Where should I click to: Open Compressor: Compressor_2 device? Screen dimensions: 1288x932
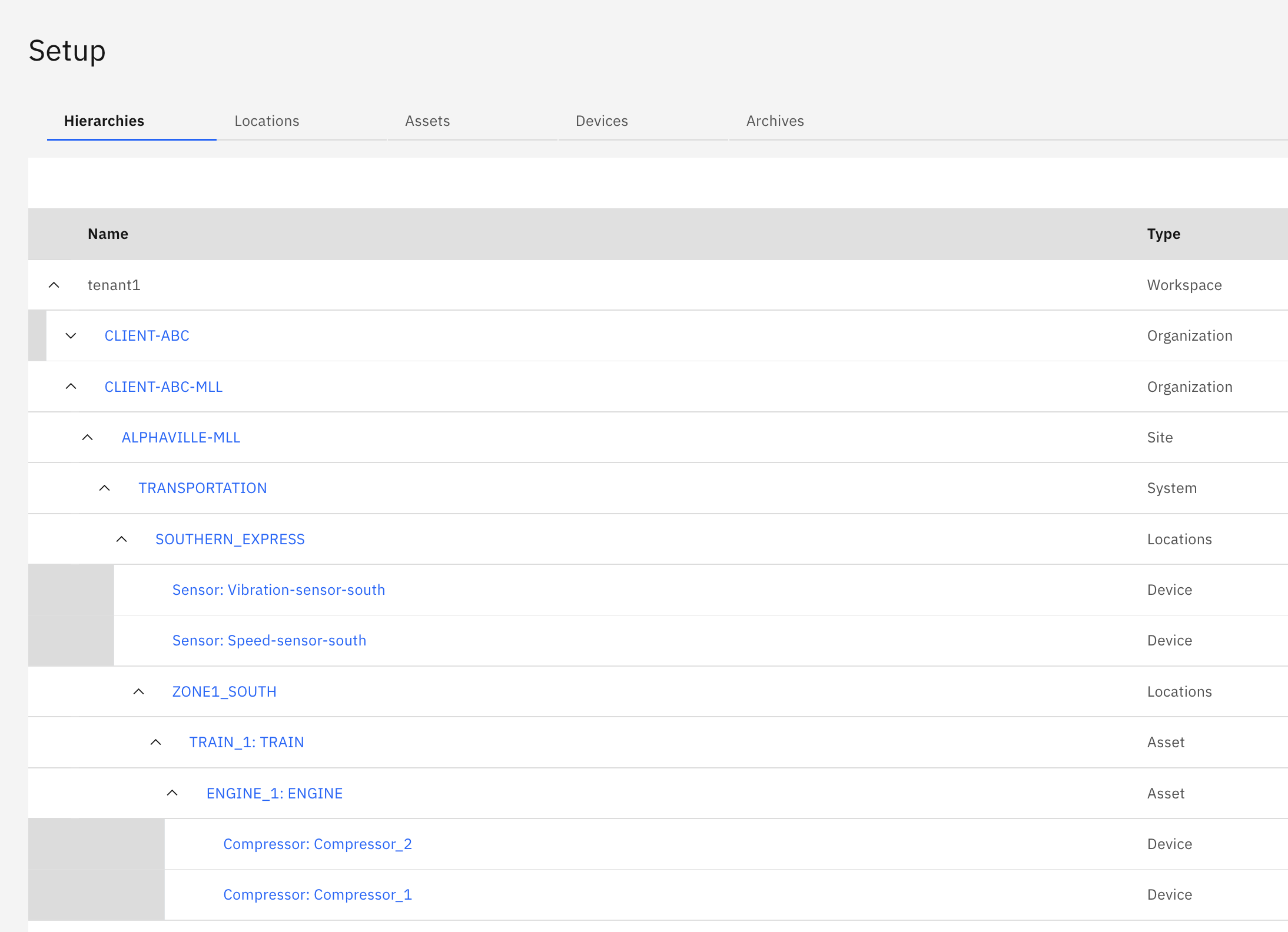(x=319, y=843)
